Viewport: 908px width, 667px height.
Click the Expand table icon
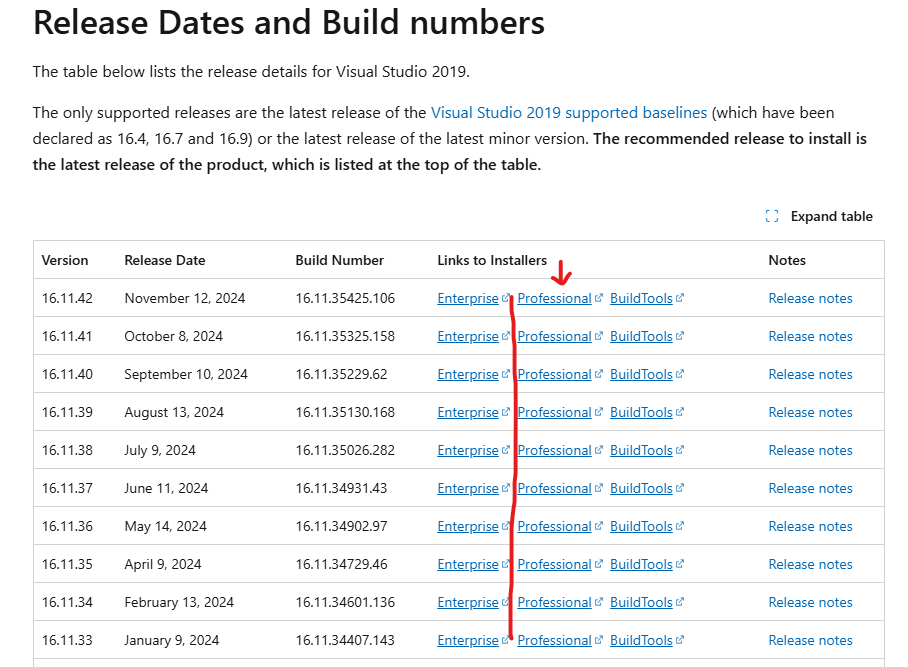(771, 216)
